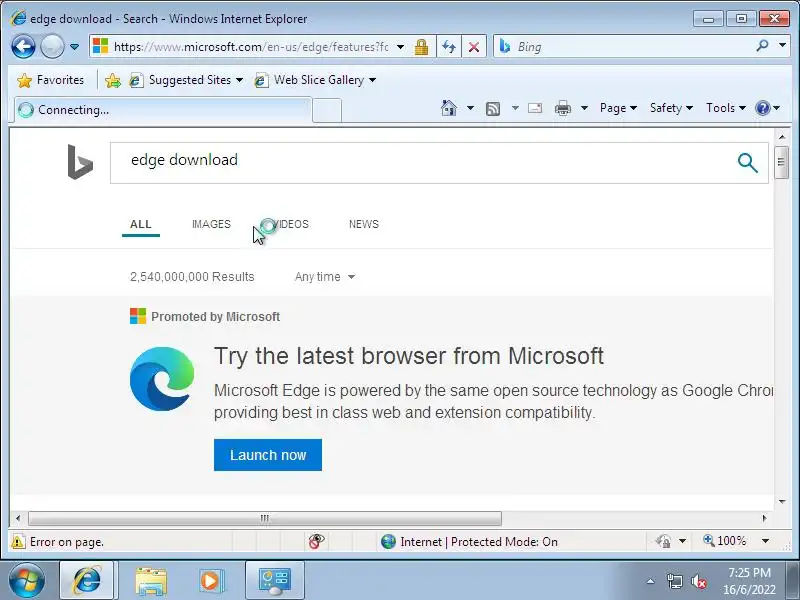This screenshot has height=600, width=800.
Task: Open Web Slice Gallery dropdown
Action: (315, 80)
